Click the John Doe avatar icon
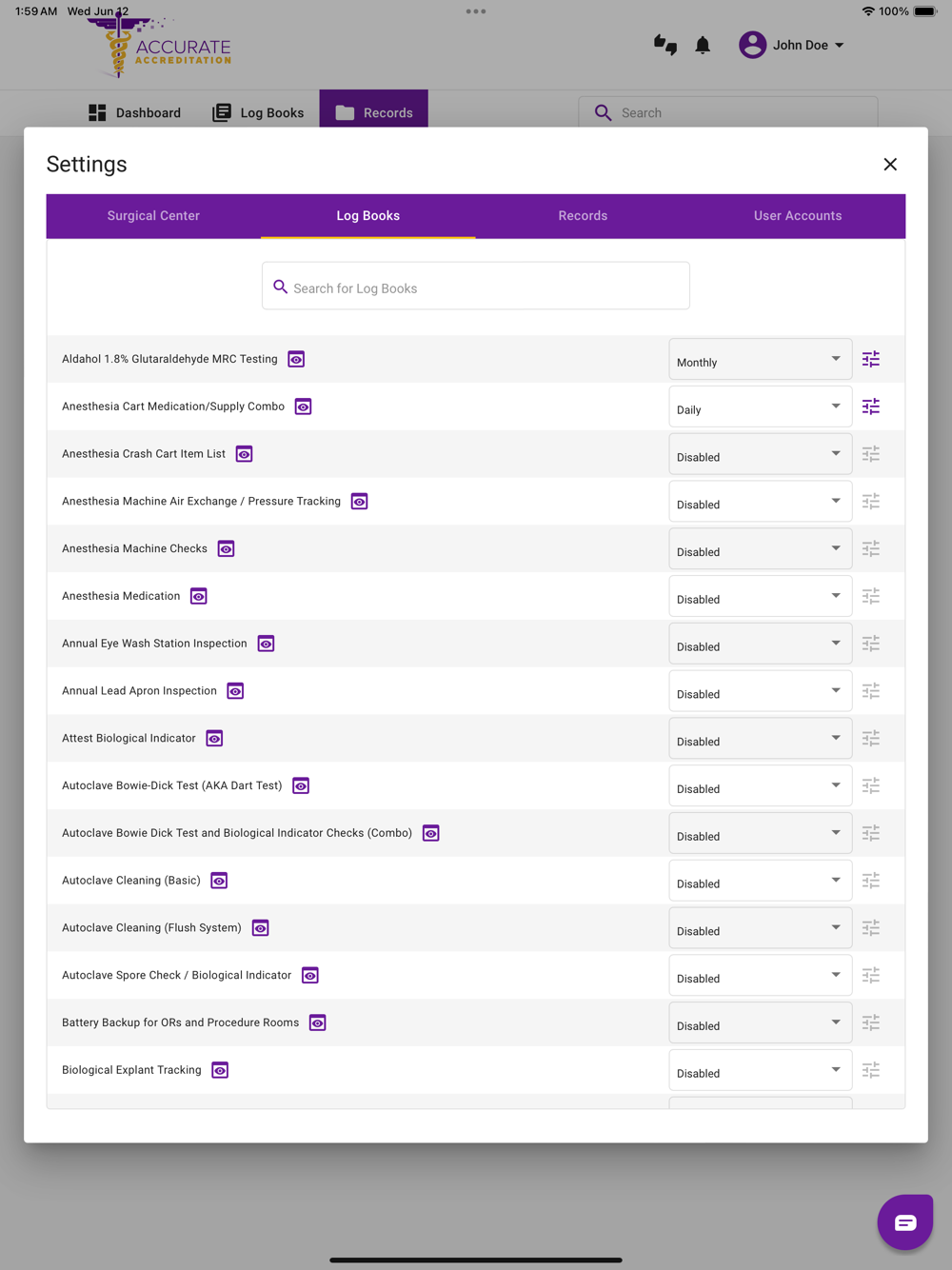This screenshot has height=1270, width=952. click(752, 45)
